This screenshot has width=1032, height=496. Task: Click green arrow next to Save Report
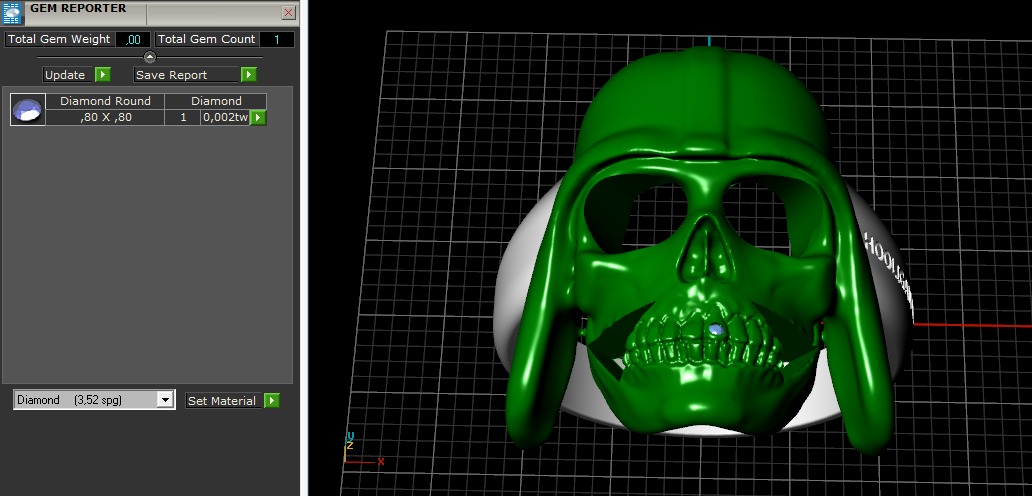tap(248, 75)
